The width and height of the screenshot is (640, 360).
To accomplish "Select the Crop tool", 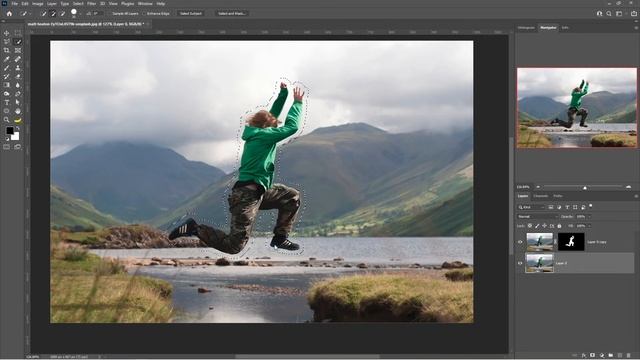I will tap(7, 50).
